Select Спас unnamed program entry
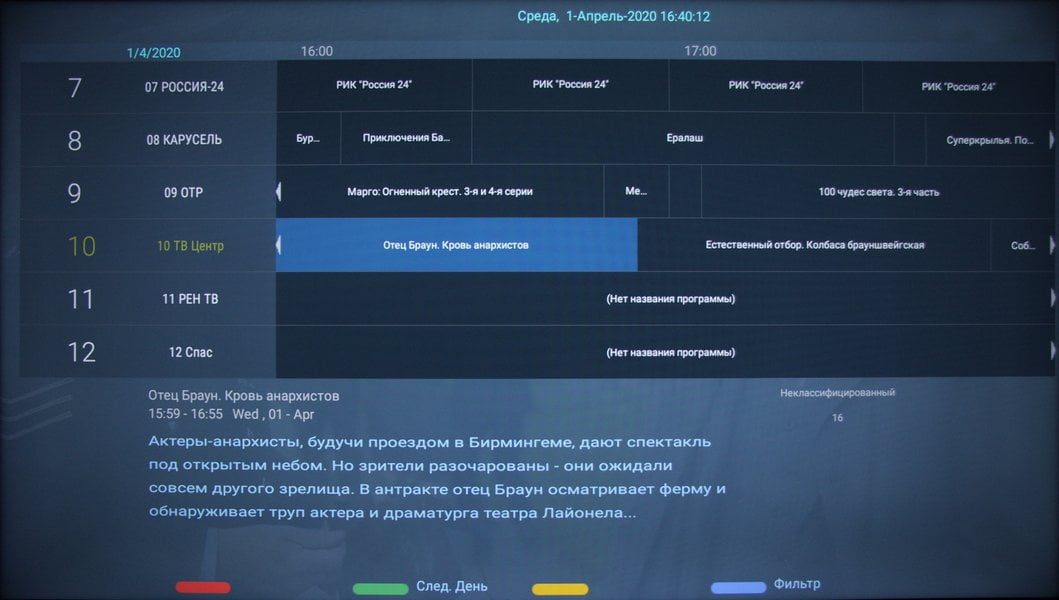Viewport: 1059px width, 600px height. [x=665, y=352]
